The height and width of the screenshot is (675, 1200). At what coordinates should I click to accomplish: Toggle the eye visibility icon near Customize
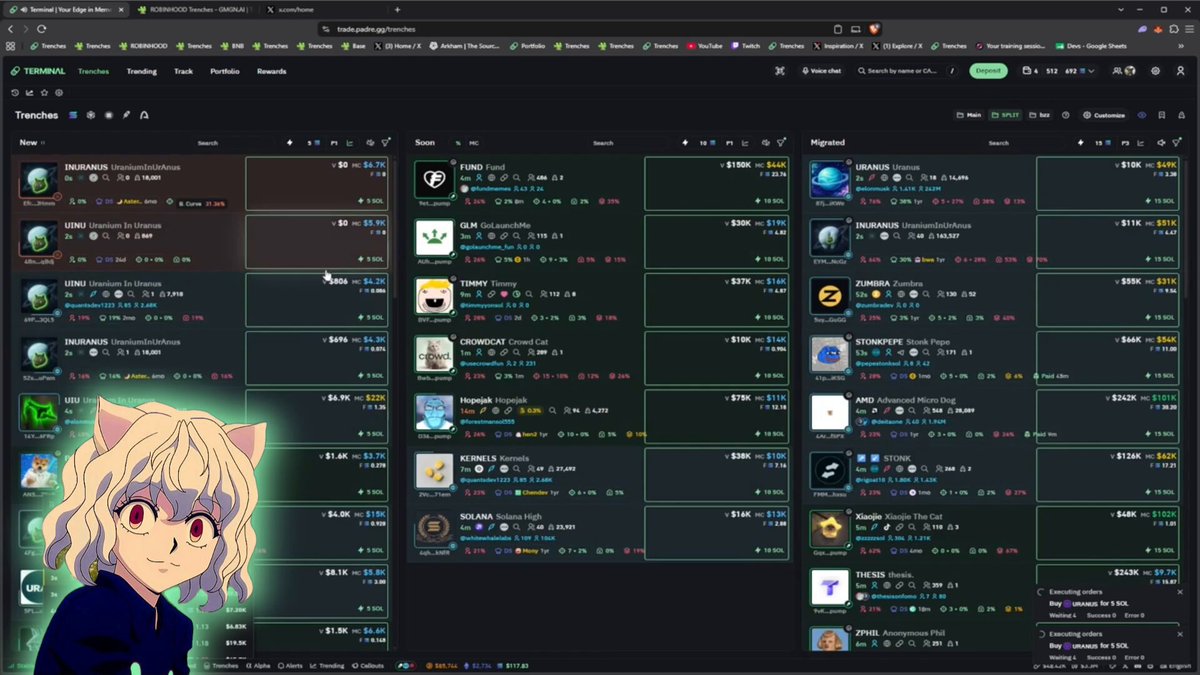tap(1142, 115)
